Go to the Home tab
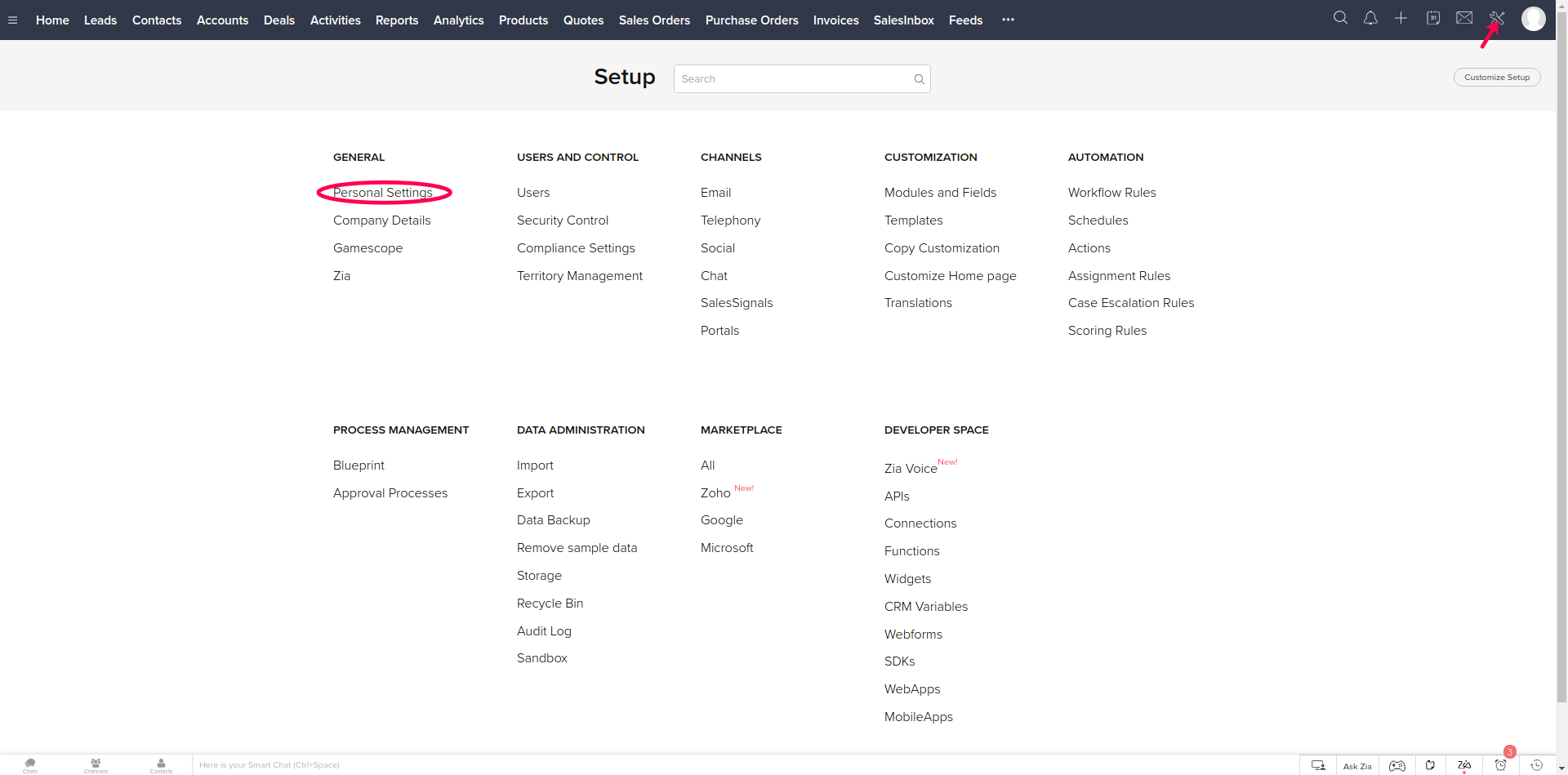This screenshot has width=1568, height=775. coord(52,20)
